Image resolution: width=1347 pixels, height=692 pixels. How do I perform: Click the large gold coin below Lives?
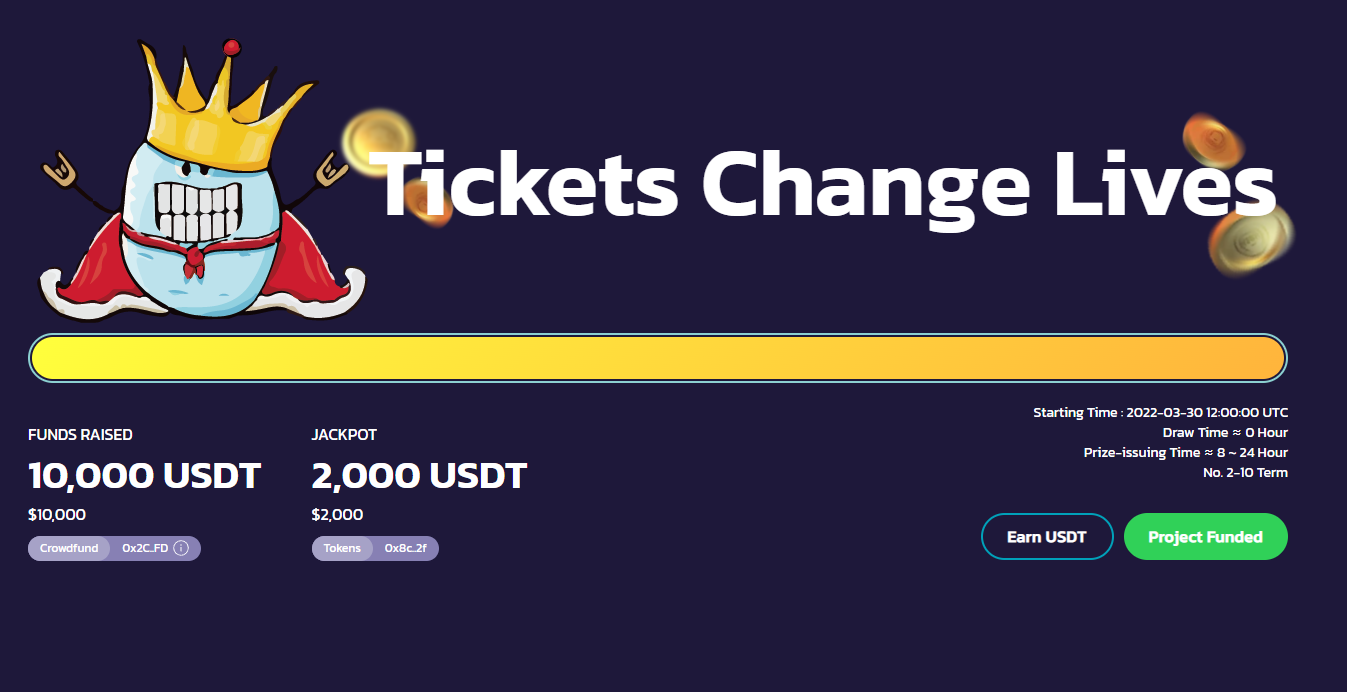click(1251, 244)
